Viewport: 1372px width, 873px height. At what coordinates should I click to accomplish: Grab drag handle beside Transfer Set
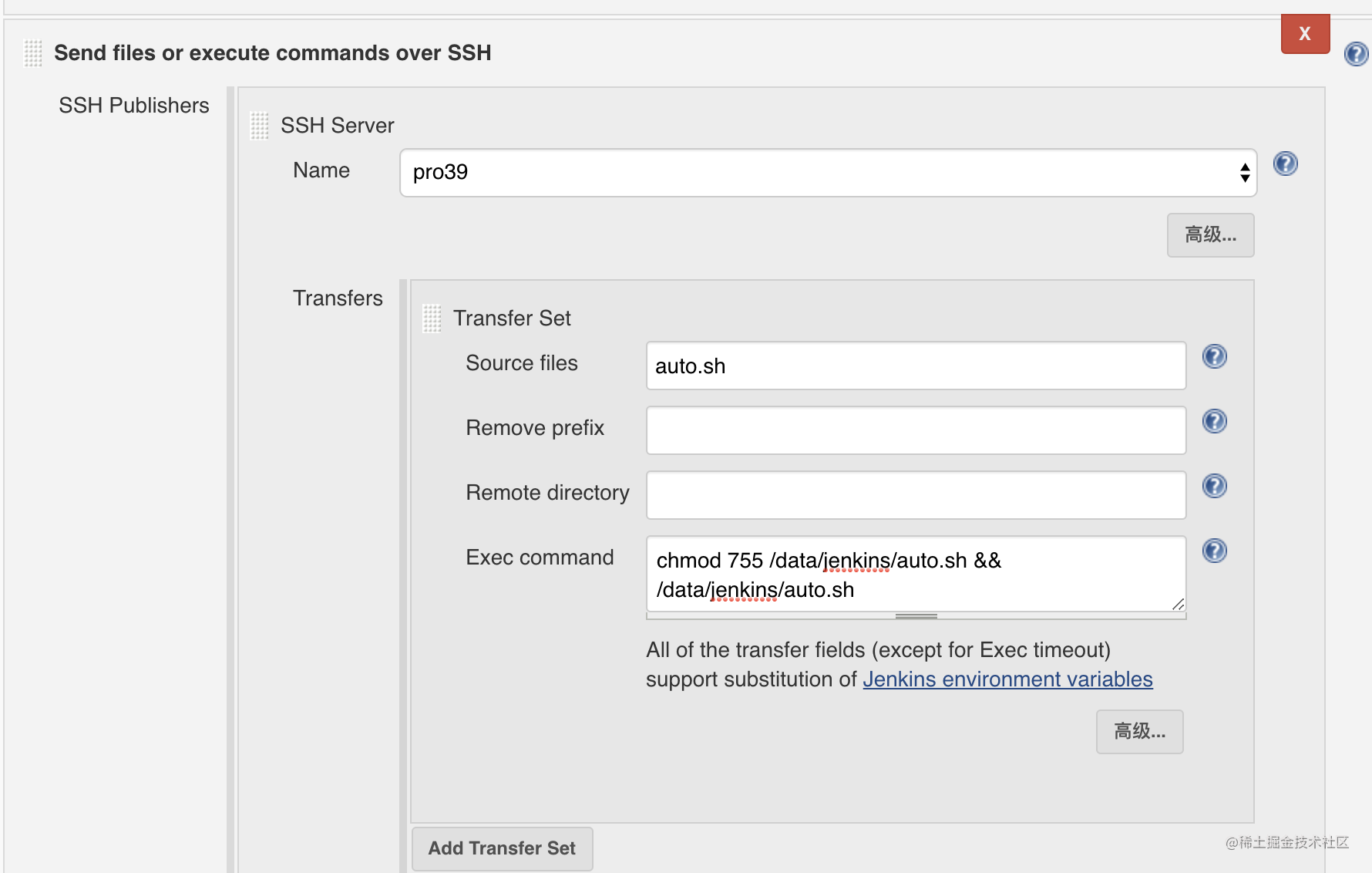point(432,319)
